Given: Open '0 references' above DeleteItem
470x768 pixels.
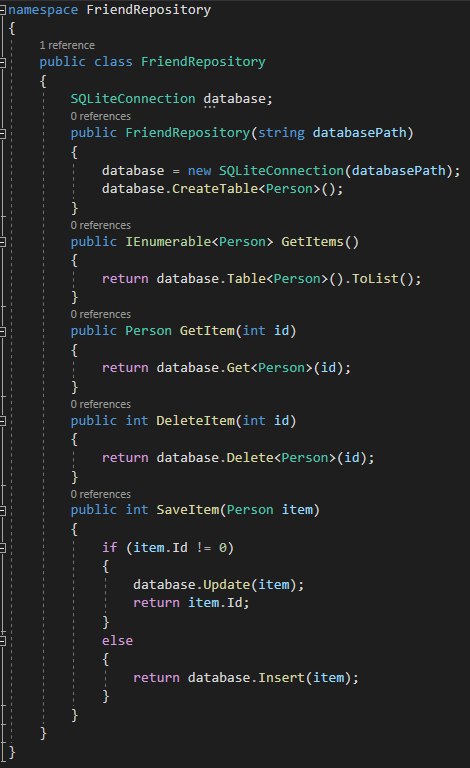Looking at the screenshot, I should [x=100, y=404].
